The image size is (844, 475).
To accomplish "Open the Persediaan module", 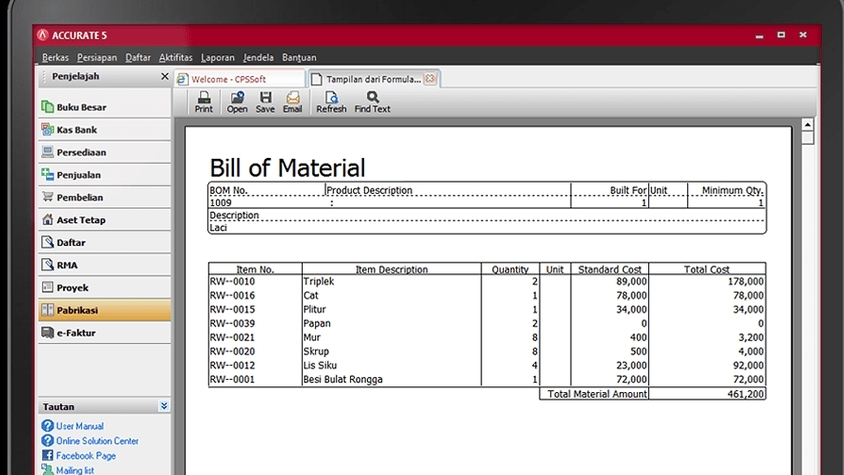I will [x=104, y=152].
